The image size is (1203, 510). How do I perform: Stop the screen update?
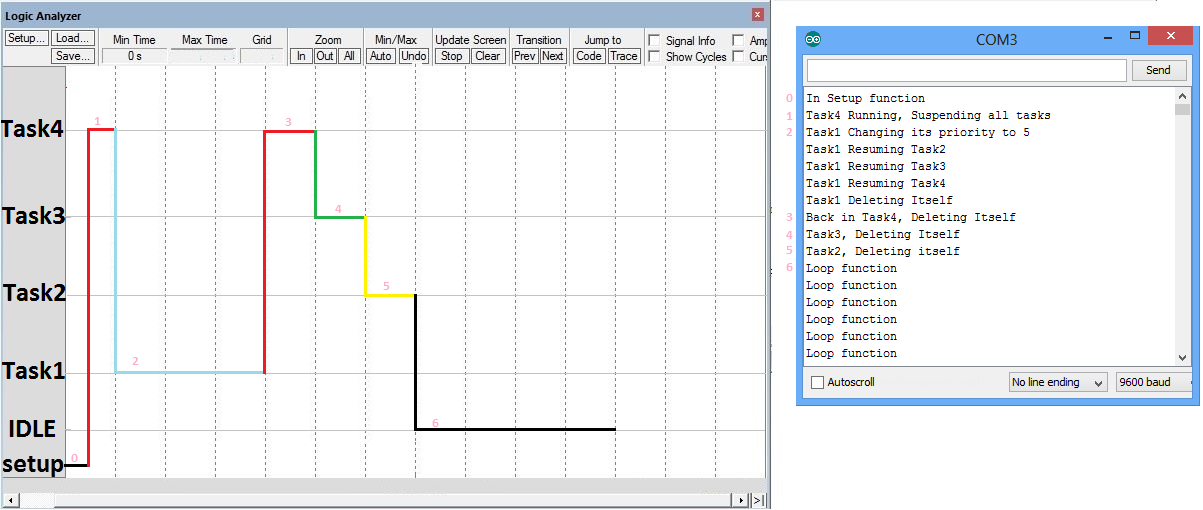(x=452, y=56)
